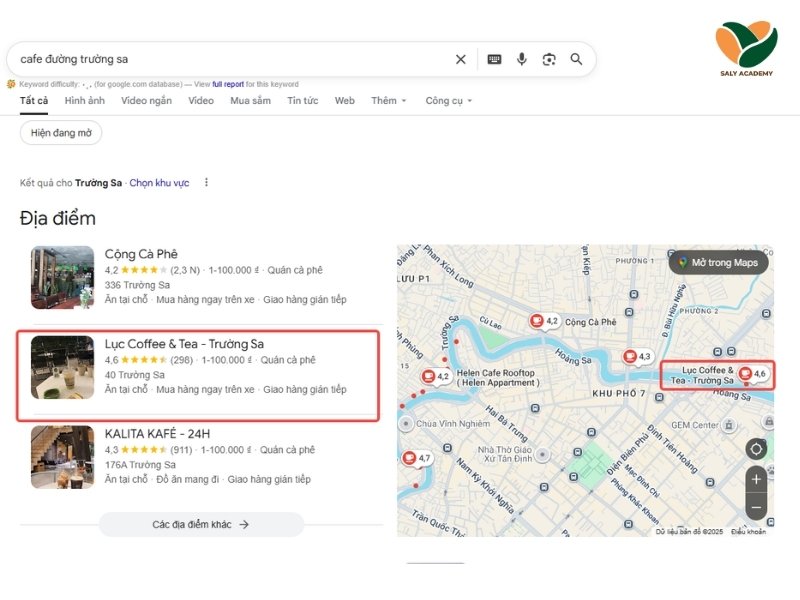Switch to the Hình ảnh tab
Screen dimensions: 800x600
click(84, 101)
